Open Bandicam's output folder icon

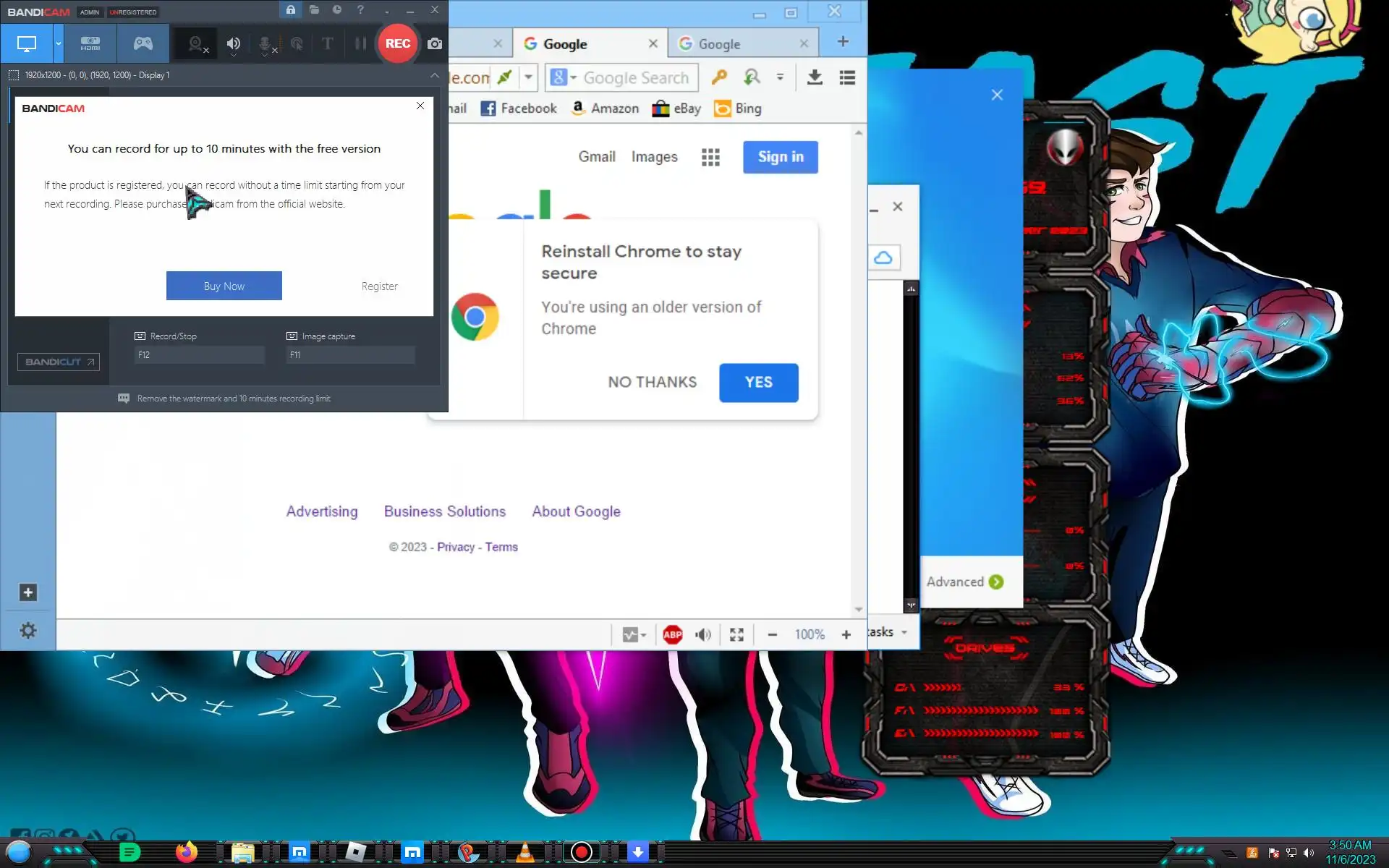[x=314, y=10]
